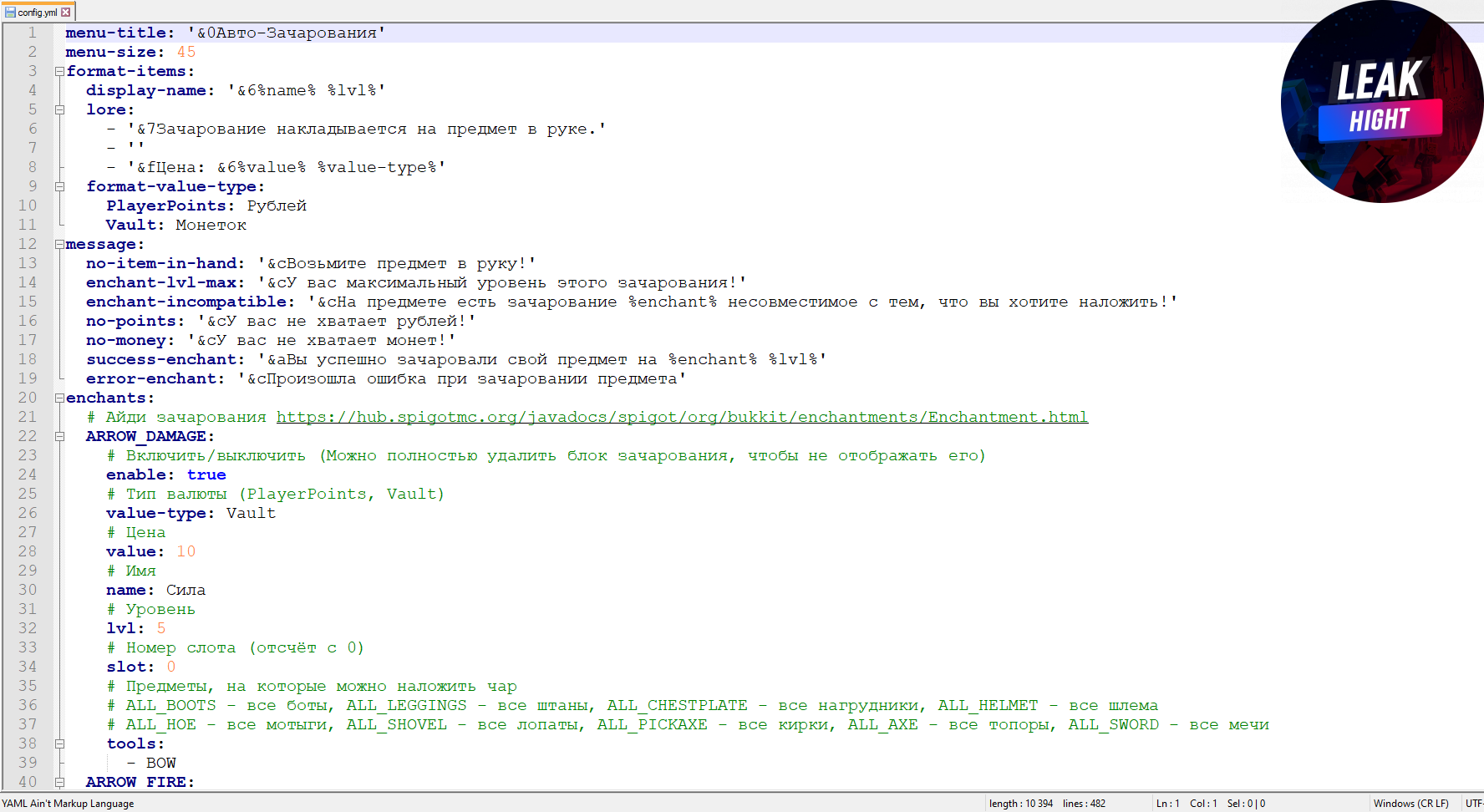Collapse the enchants section fold marker

59,398
